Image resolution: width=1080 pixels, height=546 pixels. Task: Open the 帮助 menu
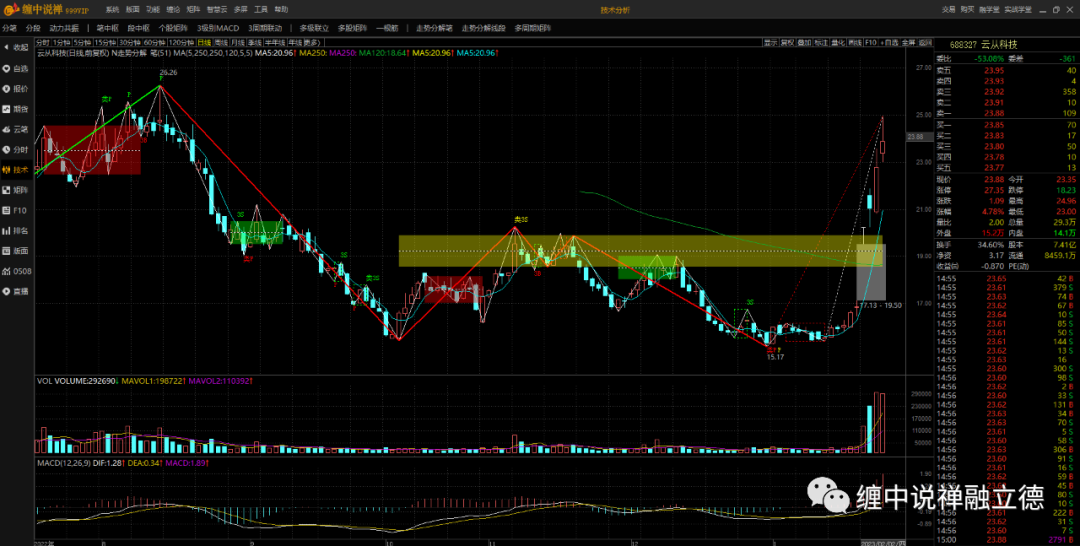click(281, 10)
